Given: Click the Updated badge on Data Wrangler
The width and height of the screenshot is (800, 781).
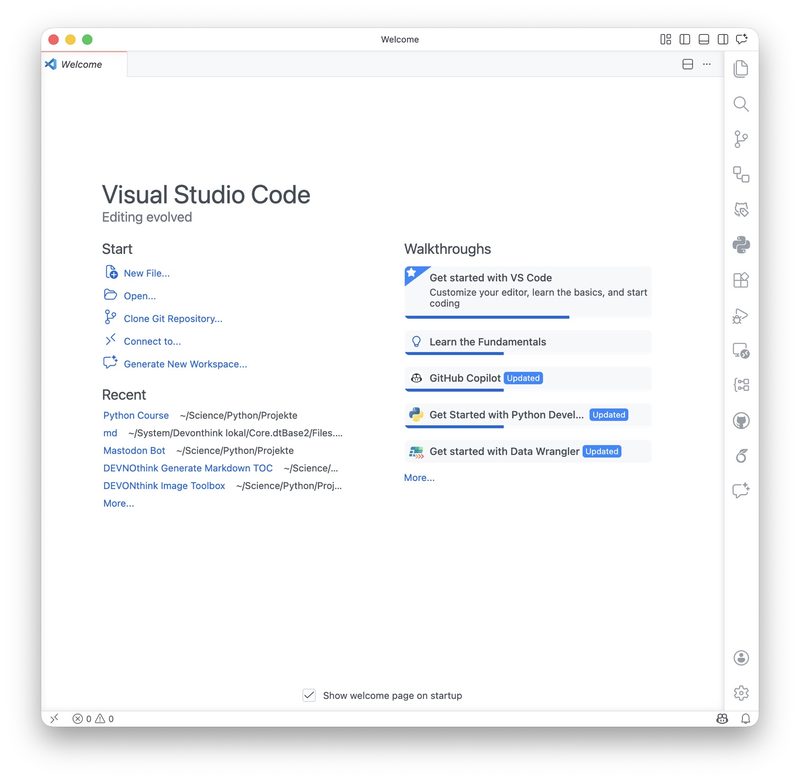Looking at the screenshot, I should pos(602,451).
